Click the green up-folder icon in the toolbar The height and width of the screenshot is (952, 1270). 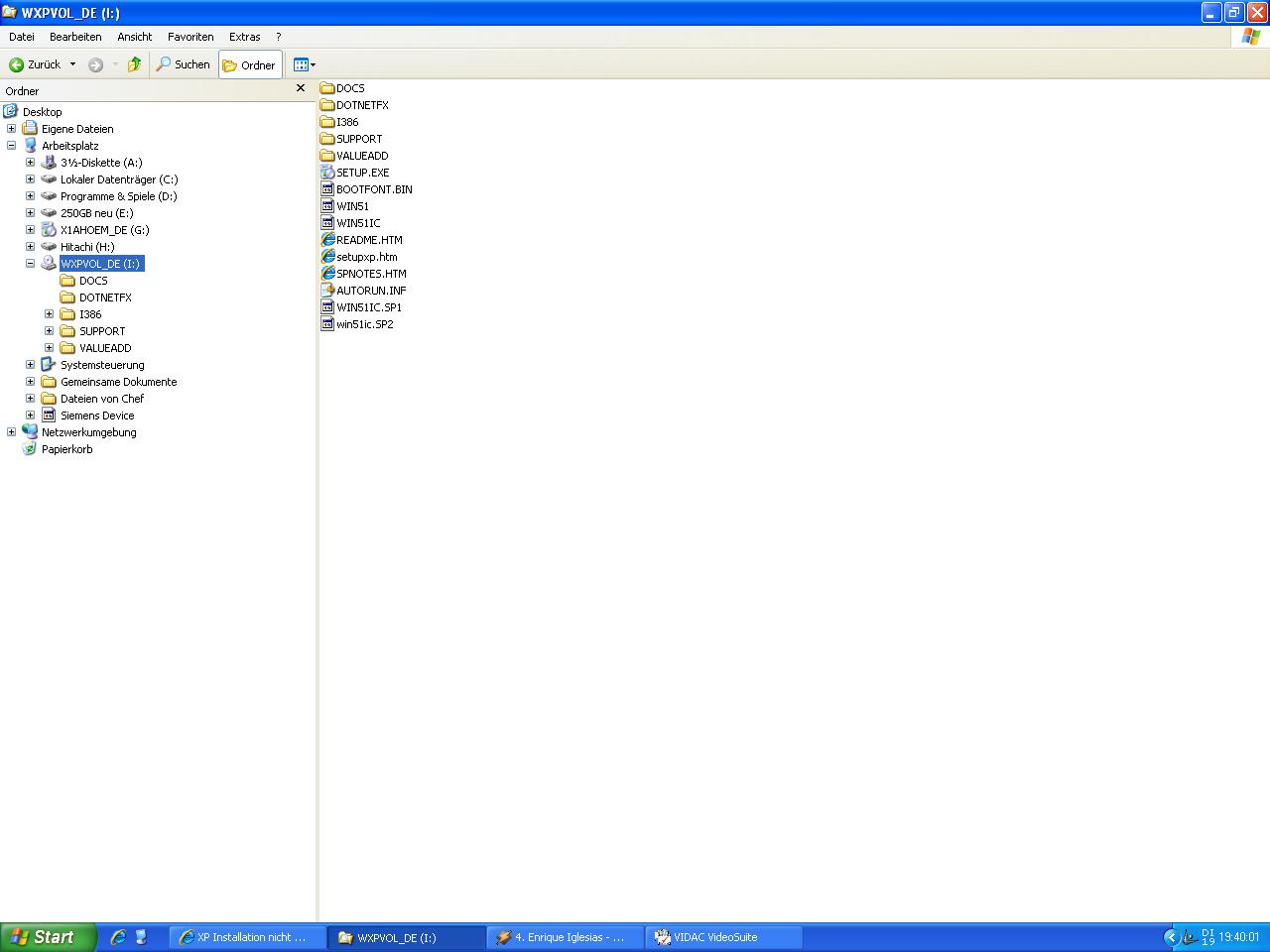point(134,64)
